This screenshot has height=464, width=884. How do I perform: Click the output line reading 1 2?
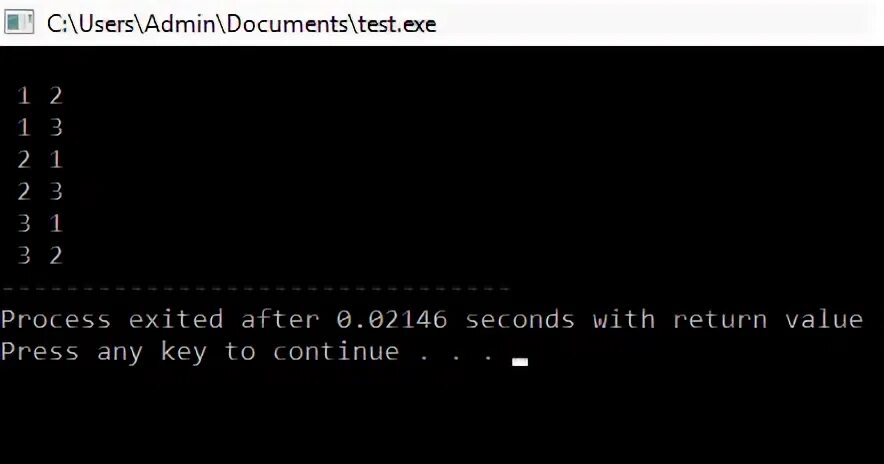[39, 96]
